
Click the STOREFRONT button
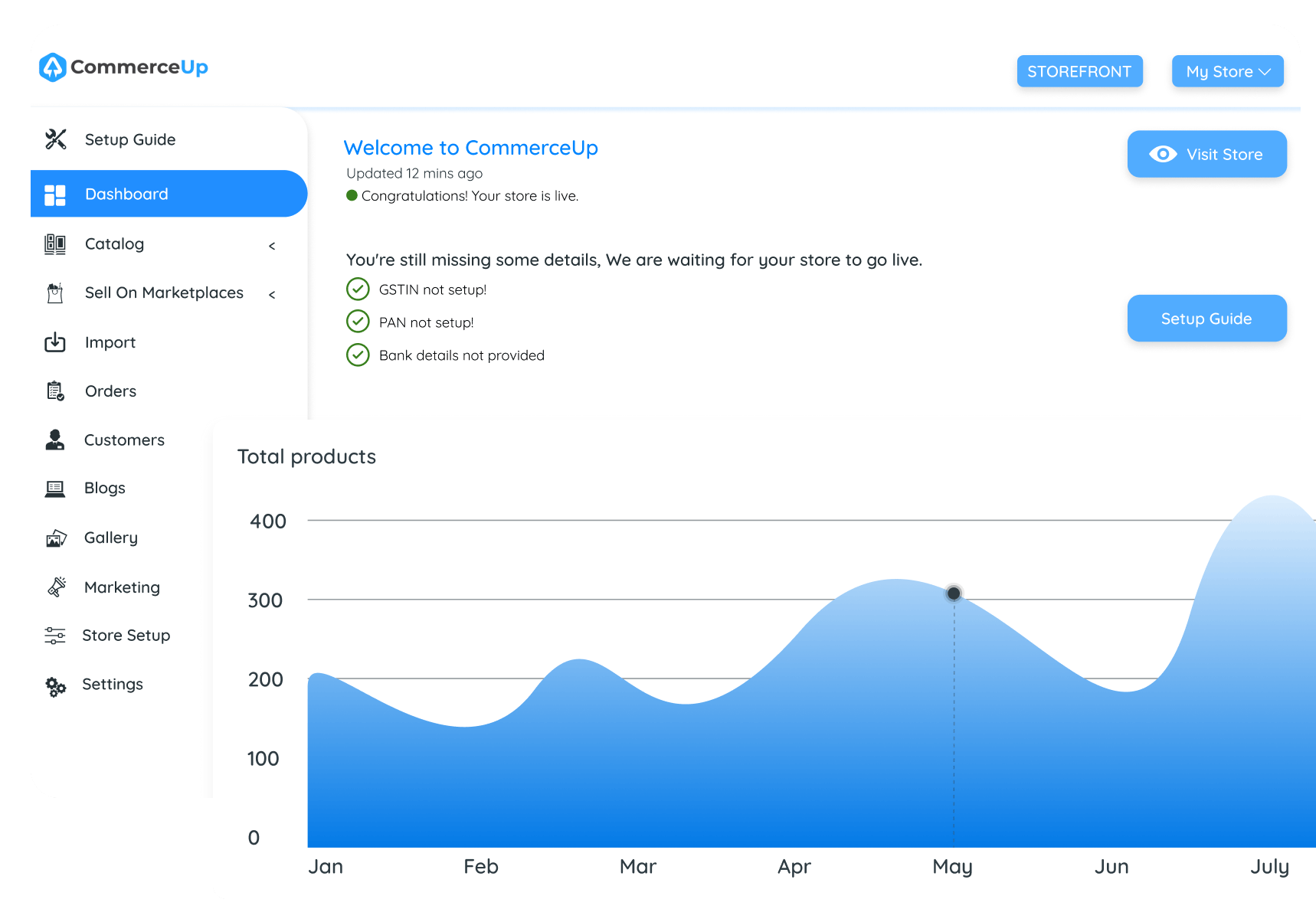coord(1079,71)
